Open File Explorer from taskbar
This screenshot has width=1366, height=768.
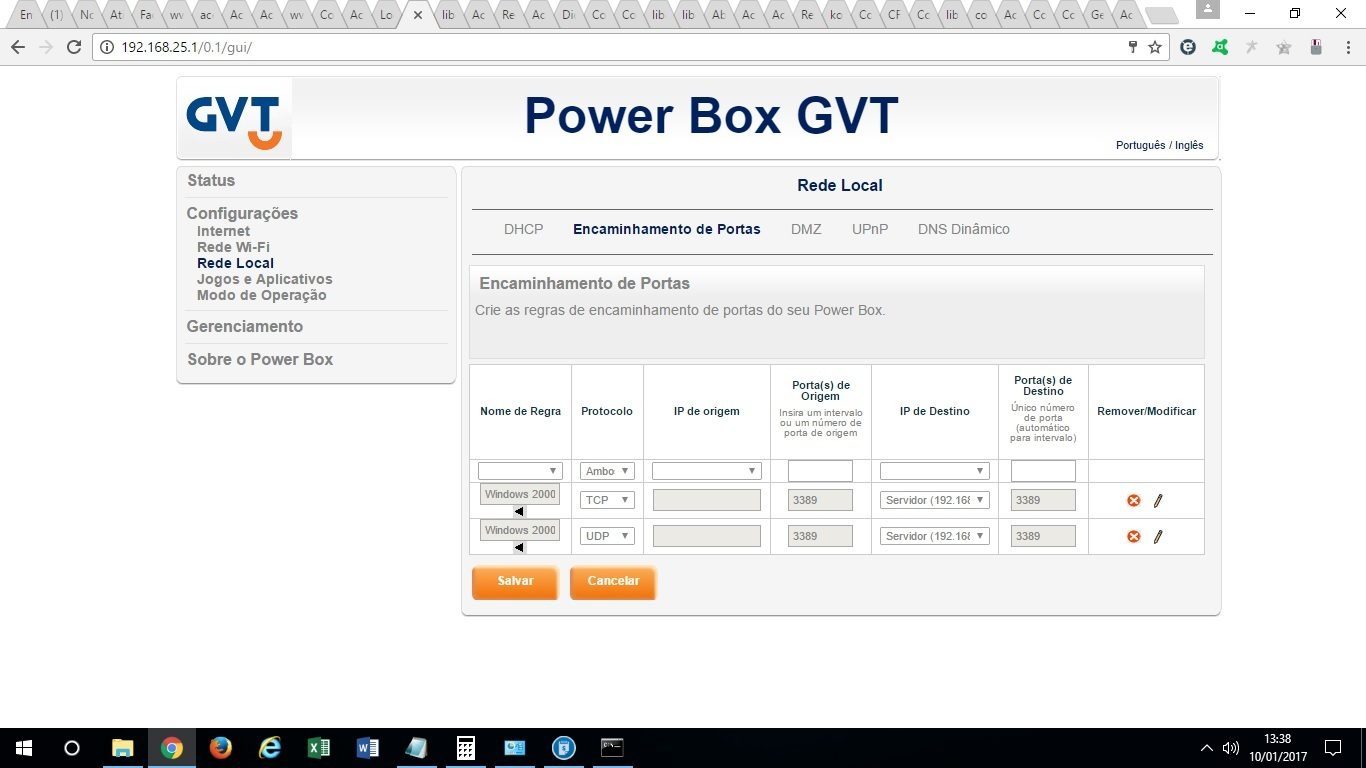click(x=123, y=748)
